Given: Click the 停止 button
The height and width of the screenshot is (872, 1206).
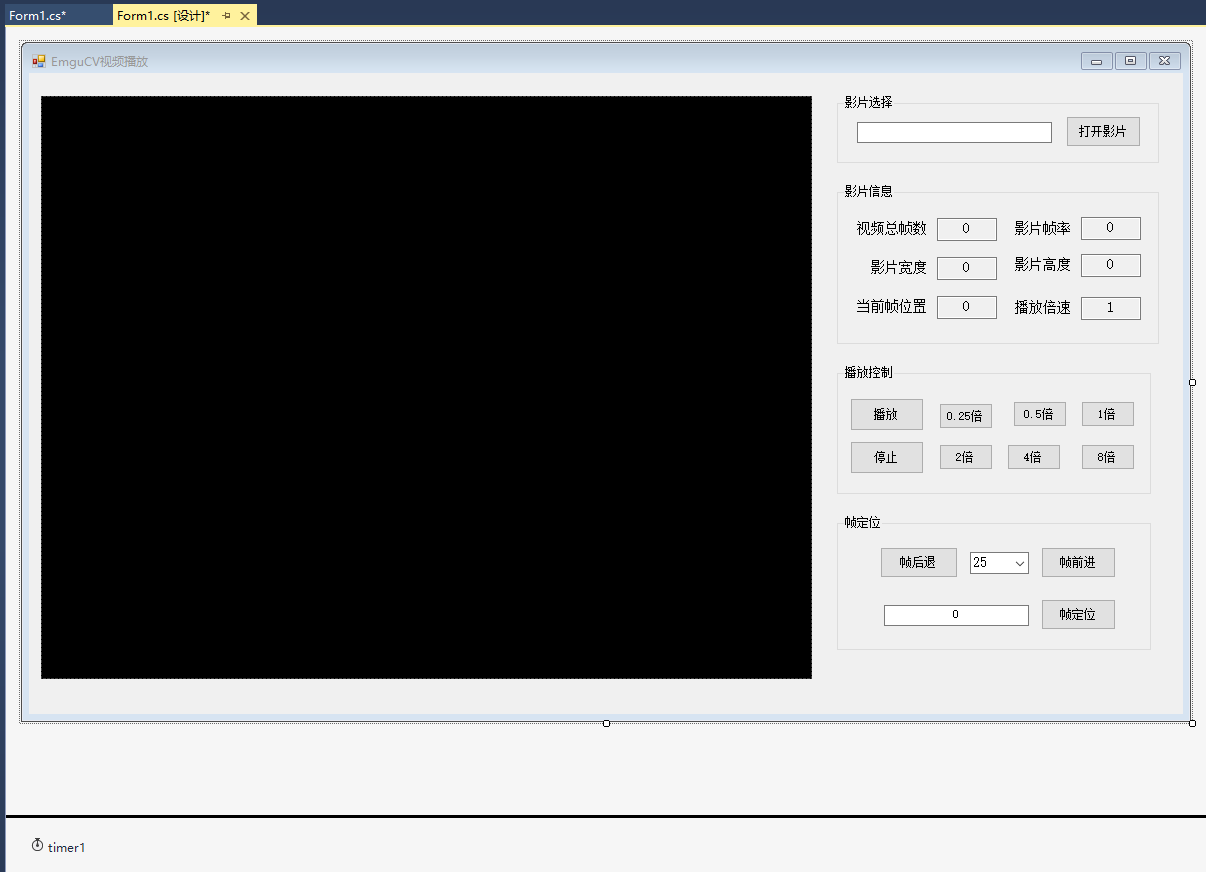Looking at the screenshot, I should click(887, 457).
